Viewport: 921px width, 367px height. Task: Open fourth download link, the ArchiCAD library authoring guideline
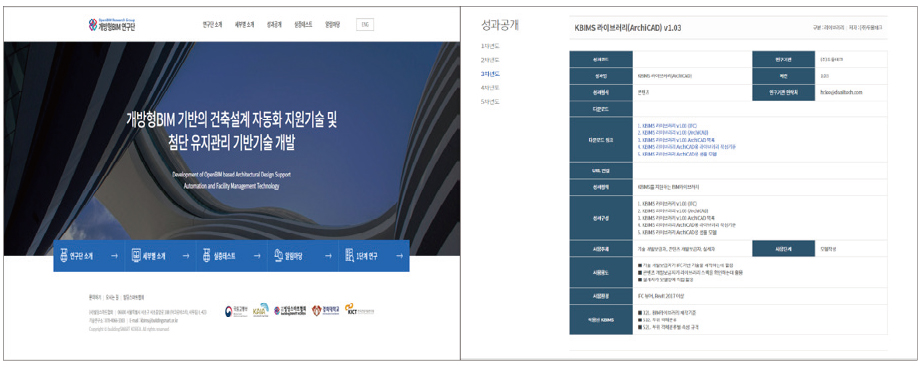[x=687, y=147]
